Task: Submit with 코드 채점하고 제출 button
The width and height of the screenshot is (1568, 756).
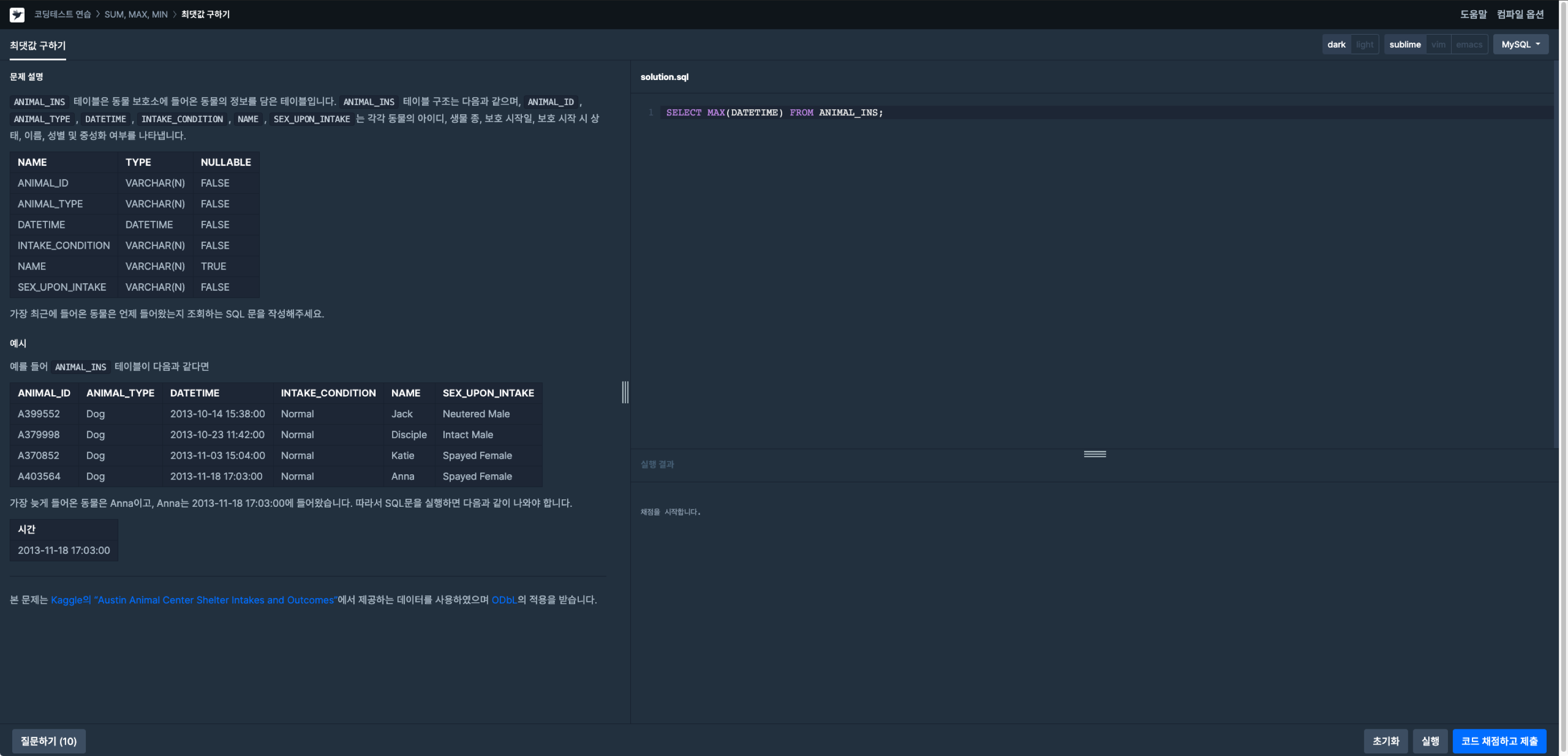Action: (1499, 741)
